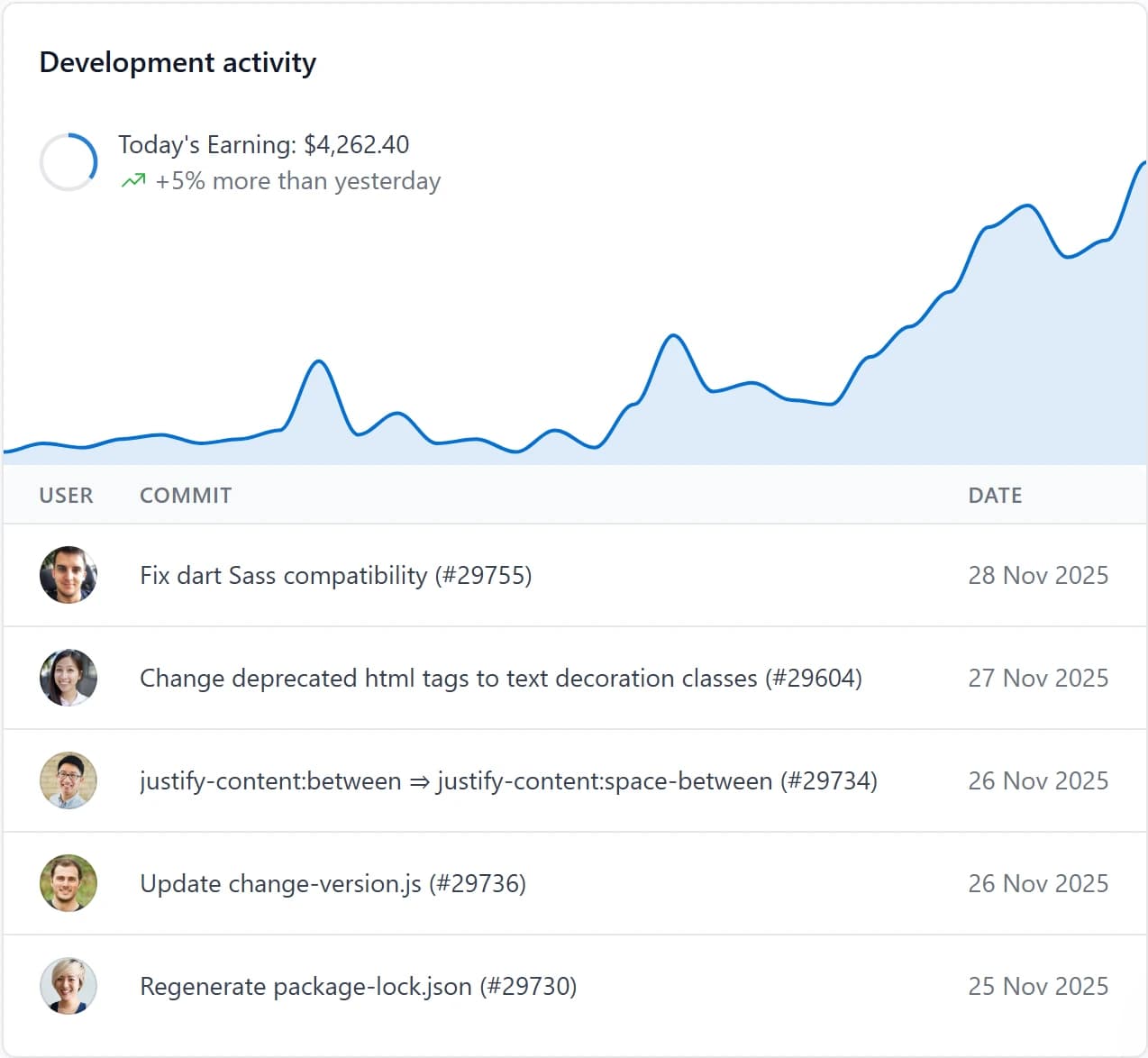Open the justify-content:space-between (#29734) commit
The height and width of the screenshot is (1058, 1148).
click(509, 780)
